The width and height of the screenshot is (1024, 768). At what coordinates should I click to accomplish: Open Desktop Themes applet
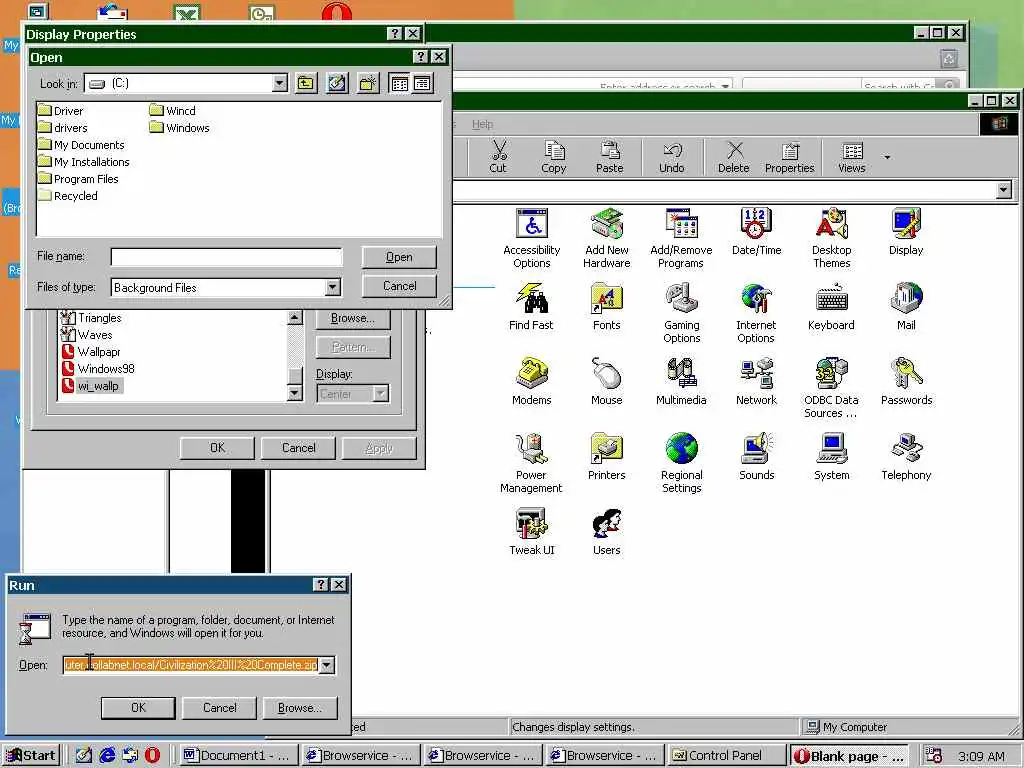click(x=831, y=238)
